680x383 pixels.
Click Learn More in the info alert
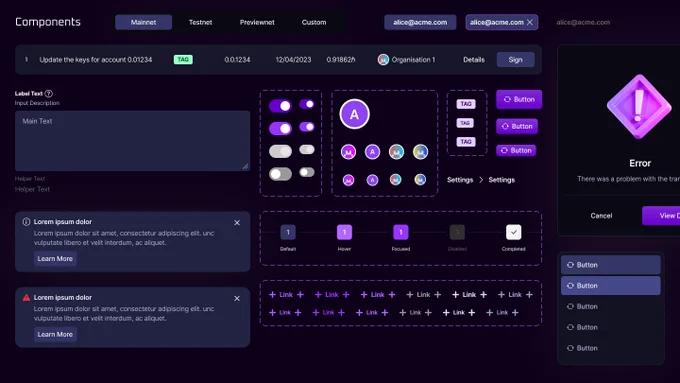[x=55, y=259]
